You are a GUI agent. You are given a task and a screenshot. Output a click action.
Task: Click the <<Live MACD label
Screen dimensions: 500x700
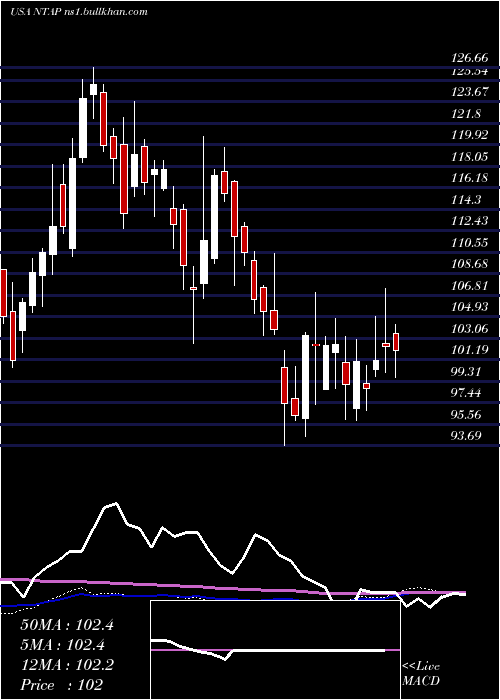(421, 674)
